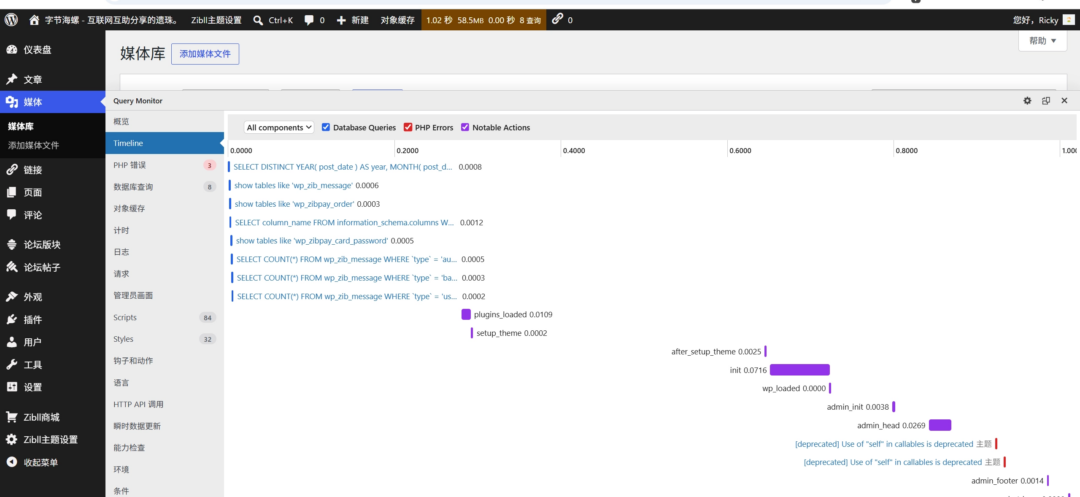Open user account menu 您好, Ricky

(x=1042, y=20)
